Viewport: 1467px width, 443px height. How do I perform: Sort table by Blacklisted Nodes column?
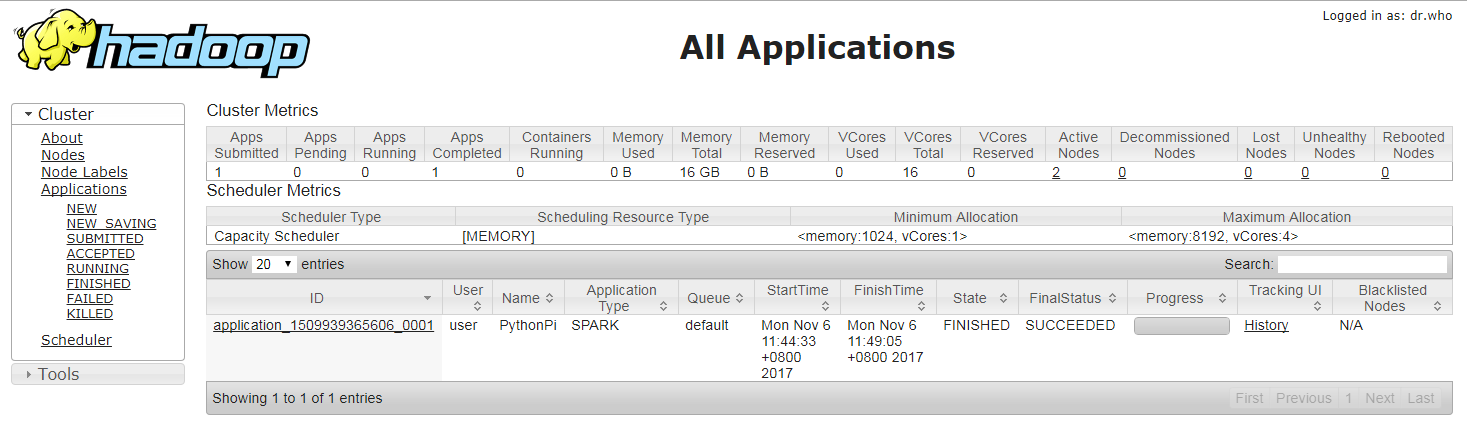point(1392,298)
